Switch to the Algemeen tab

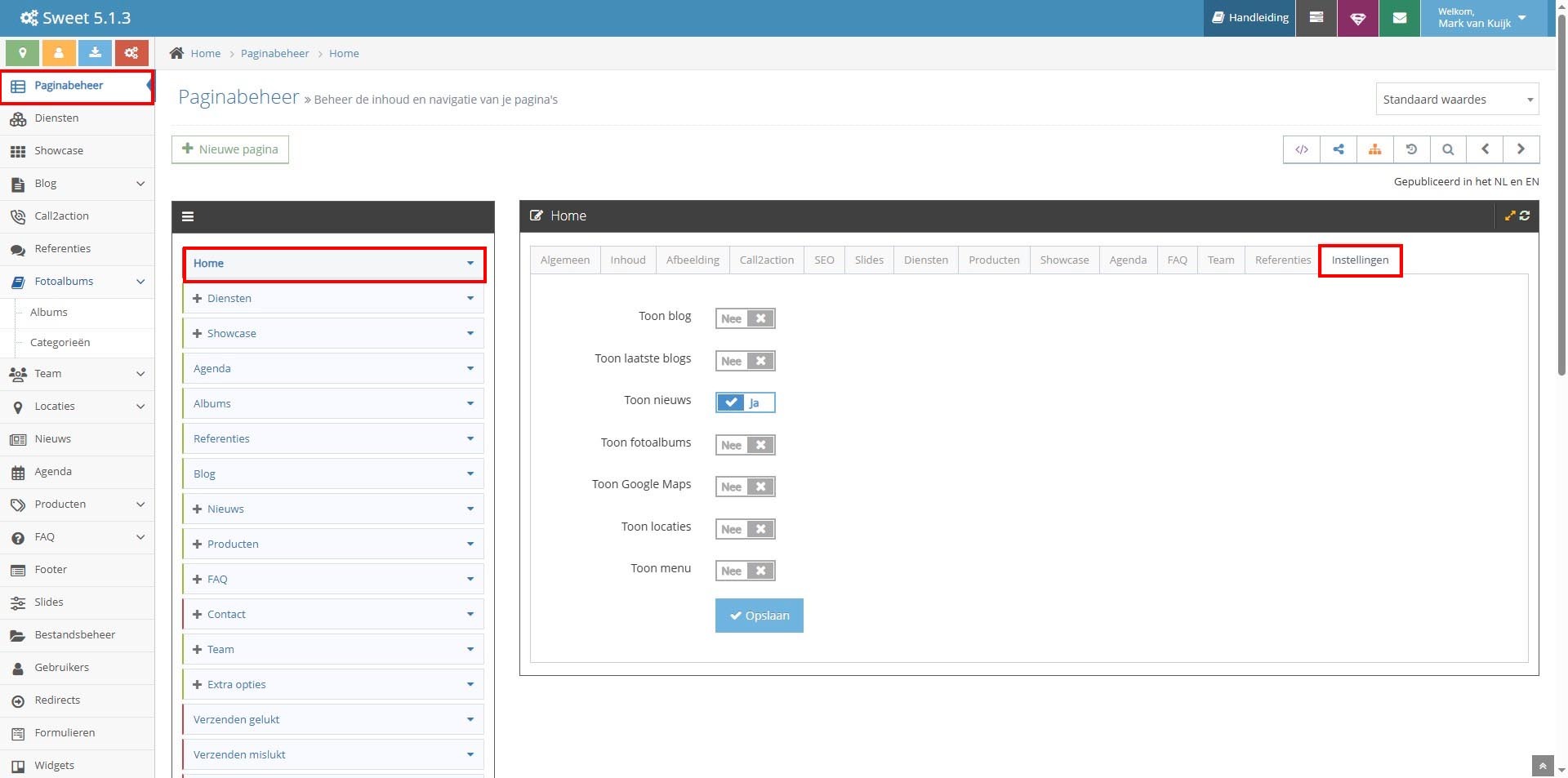pos(565,260)
